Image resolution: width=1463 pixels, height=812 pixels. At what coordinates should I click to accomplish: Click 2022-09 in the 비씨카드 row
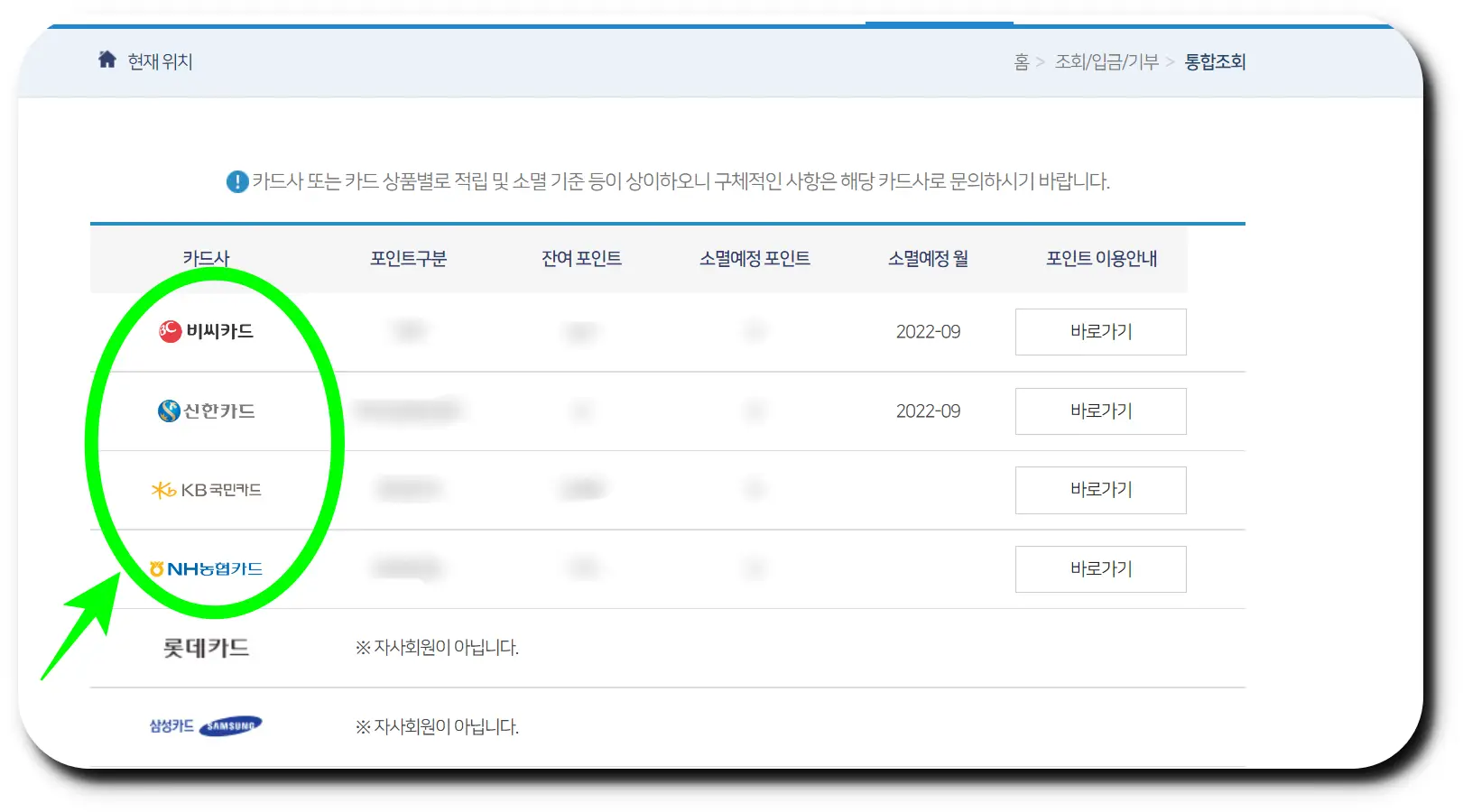(x=928, y=332)
